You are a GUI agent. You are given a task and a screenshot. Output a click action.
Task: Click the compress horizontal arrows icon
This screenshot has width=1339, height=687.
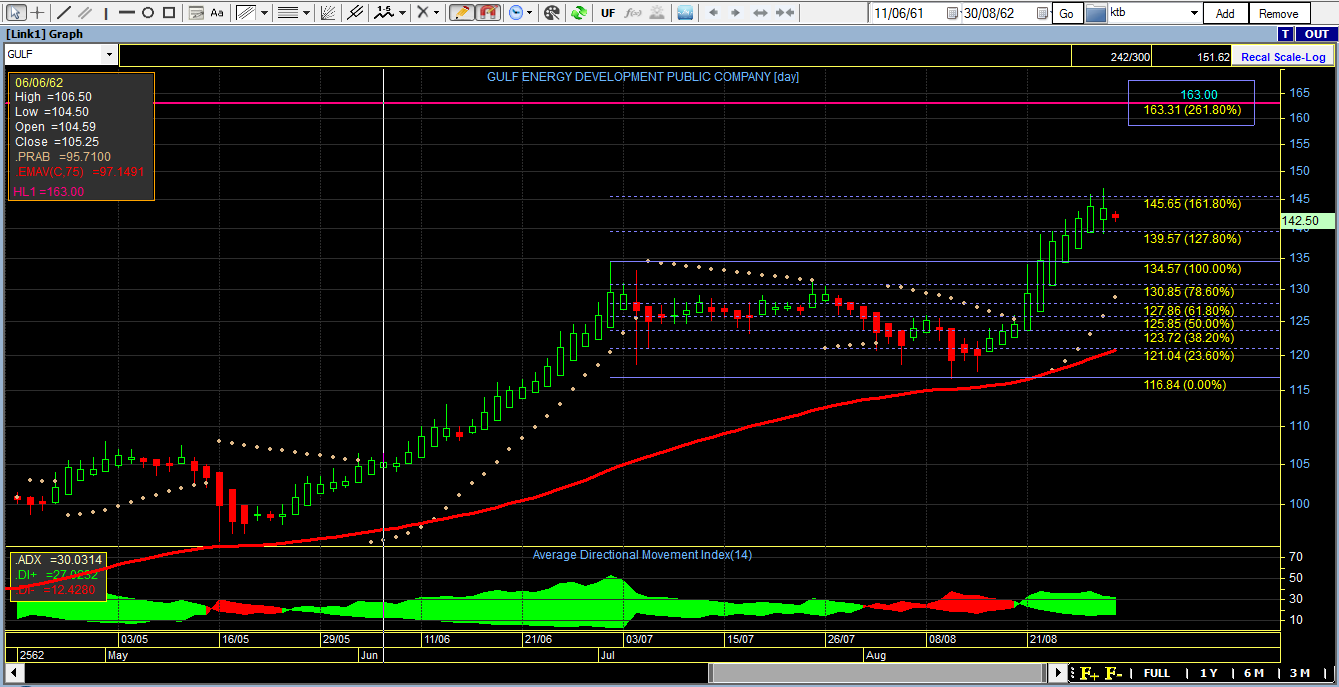785,13
